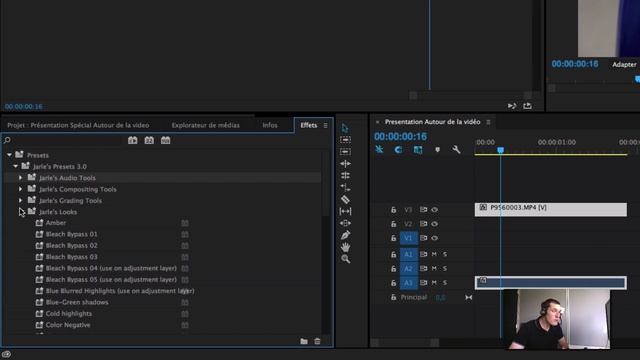Screen dimensions: 640x360
Task: Select the Hand tool
Action: [x=345, y=247]
